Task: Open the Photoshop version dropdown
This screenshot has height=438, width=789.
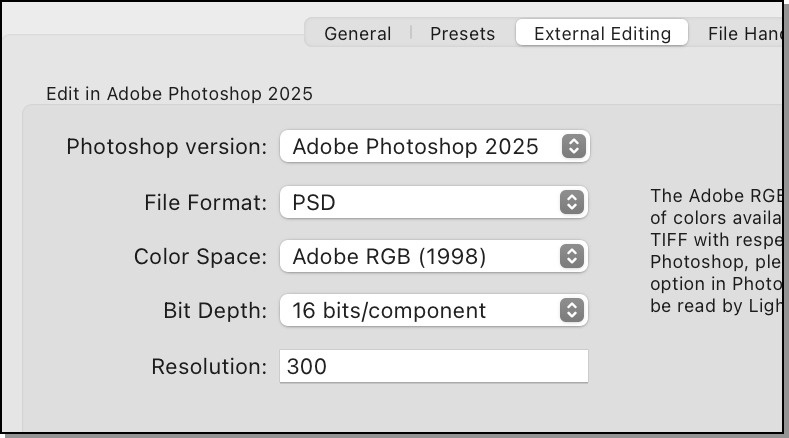Action: click(434, 146)
